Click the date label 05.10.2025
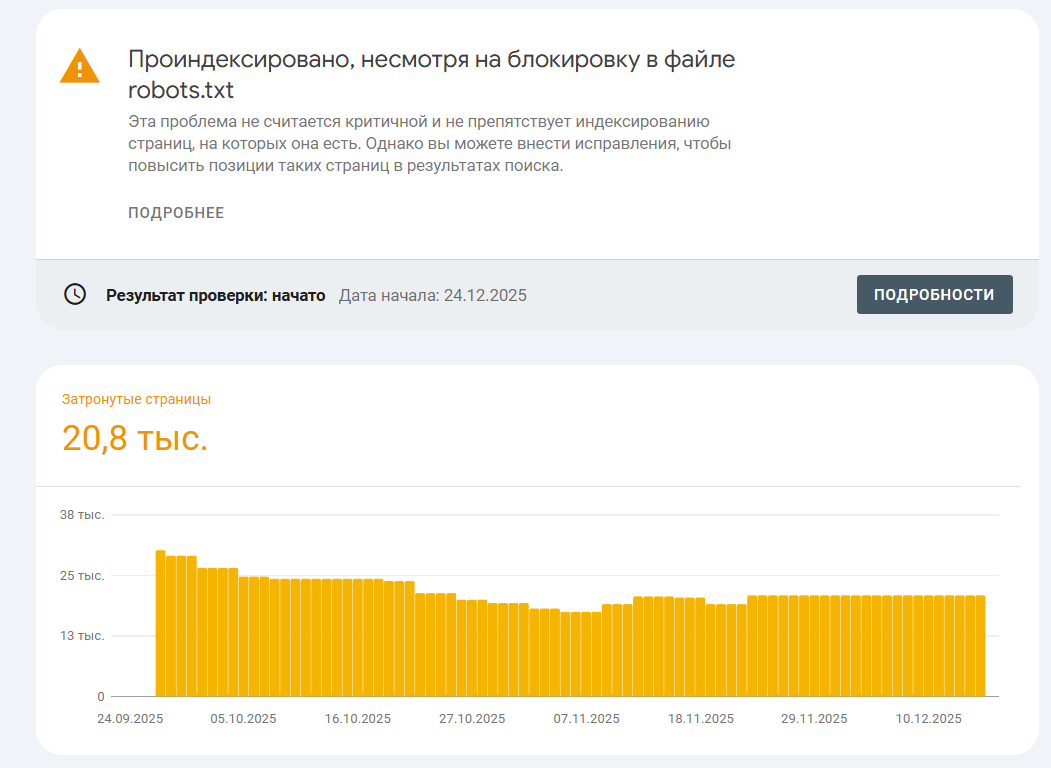The height and width of the screenshot is (768, 1051). point(243,718)
